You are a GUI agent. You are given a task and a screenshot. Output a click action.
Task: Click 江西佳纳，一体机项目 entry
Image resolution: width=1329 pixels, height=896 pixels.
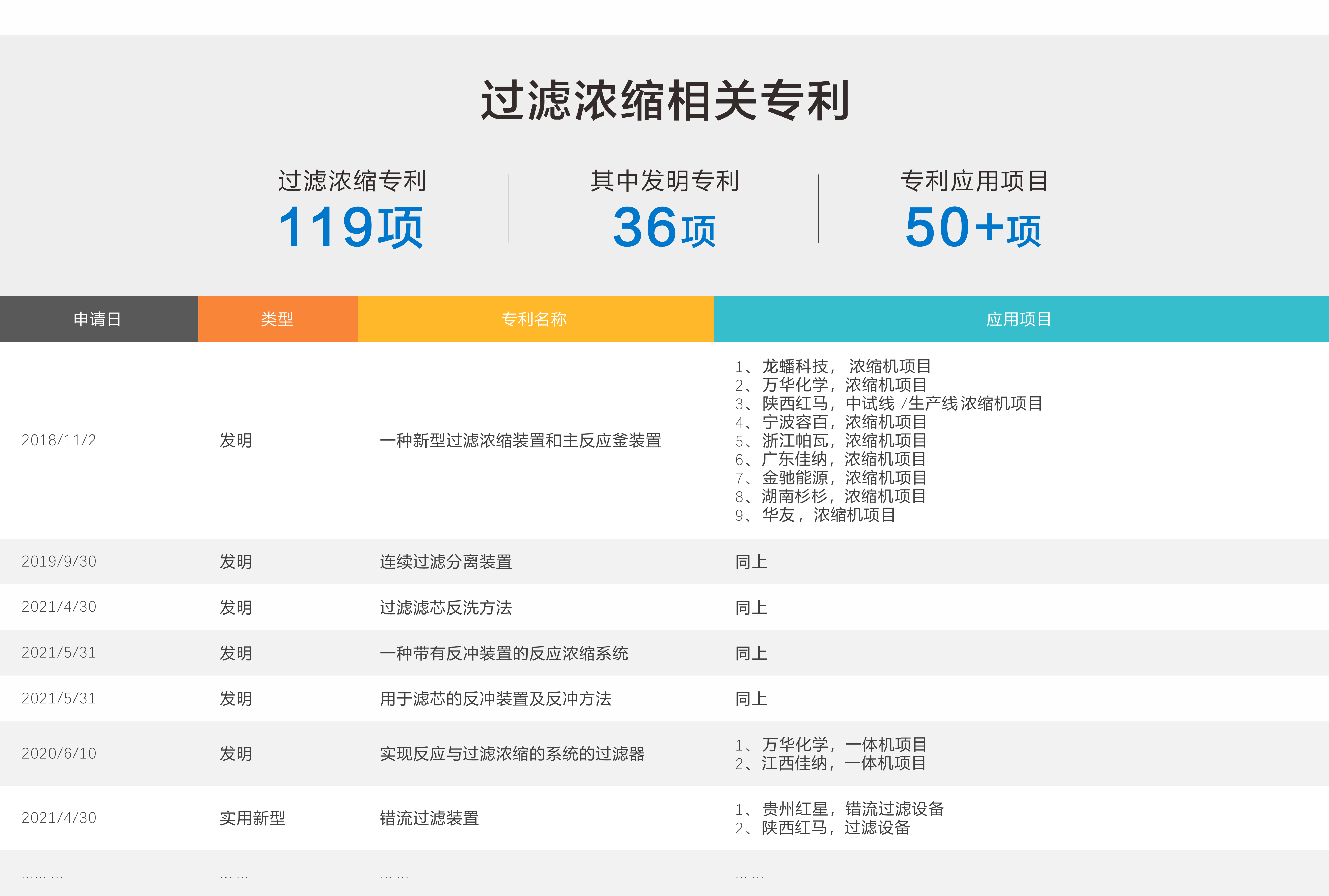[843, 763]
